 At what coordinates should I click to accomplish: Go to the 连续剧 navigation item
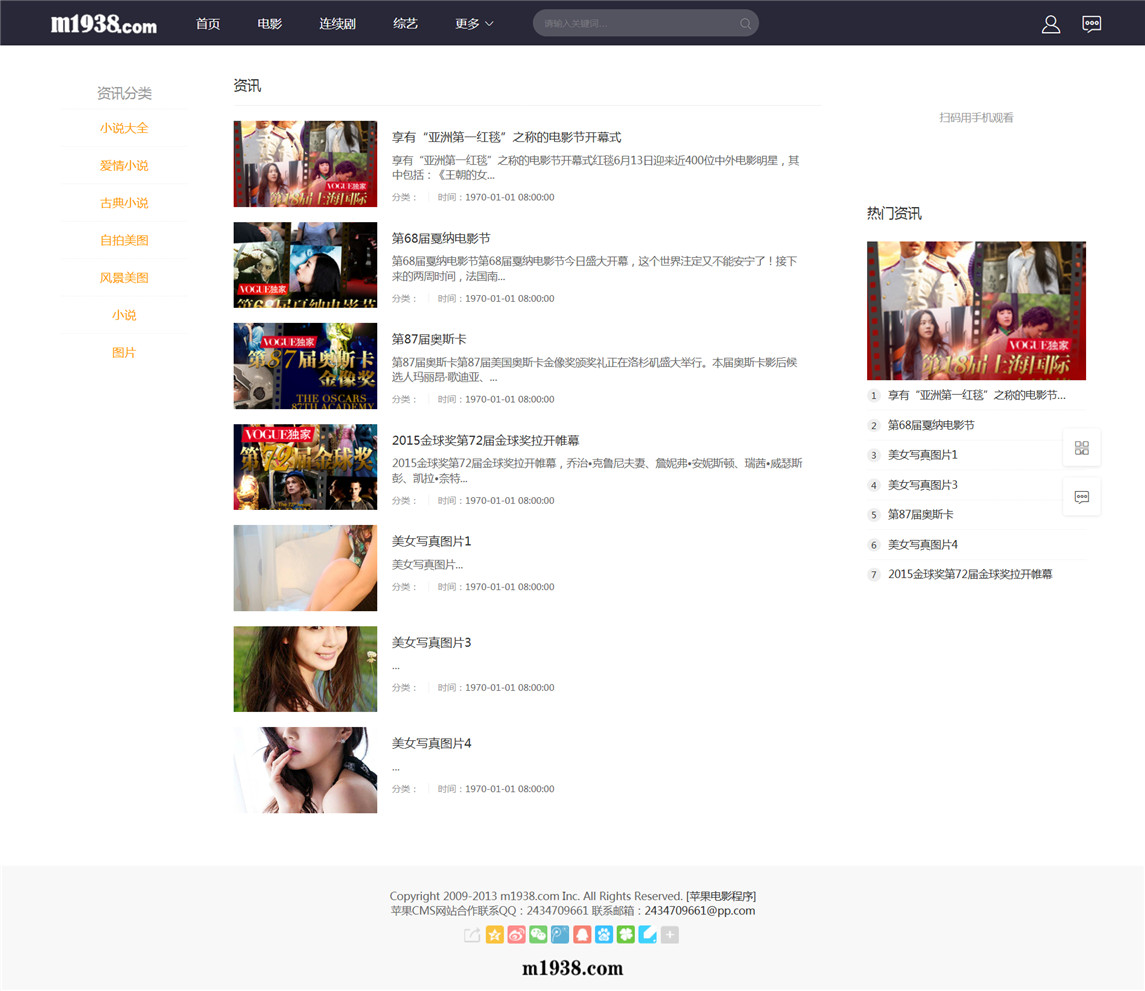(337, 23)
